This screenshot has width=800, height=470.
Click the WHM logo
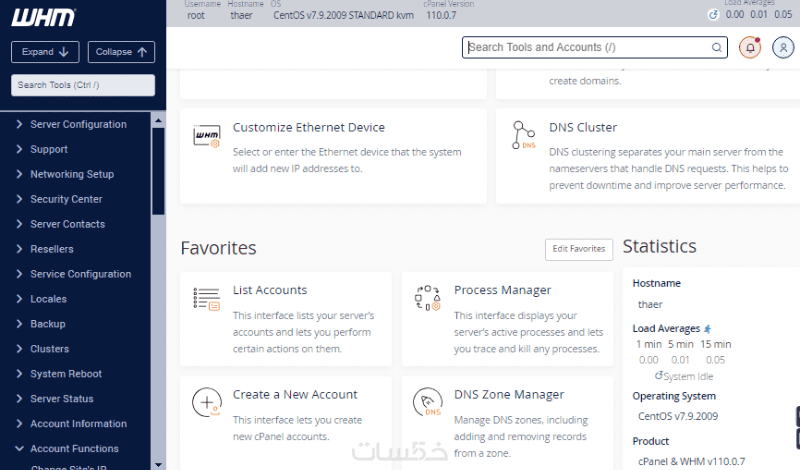(43, 18)
